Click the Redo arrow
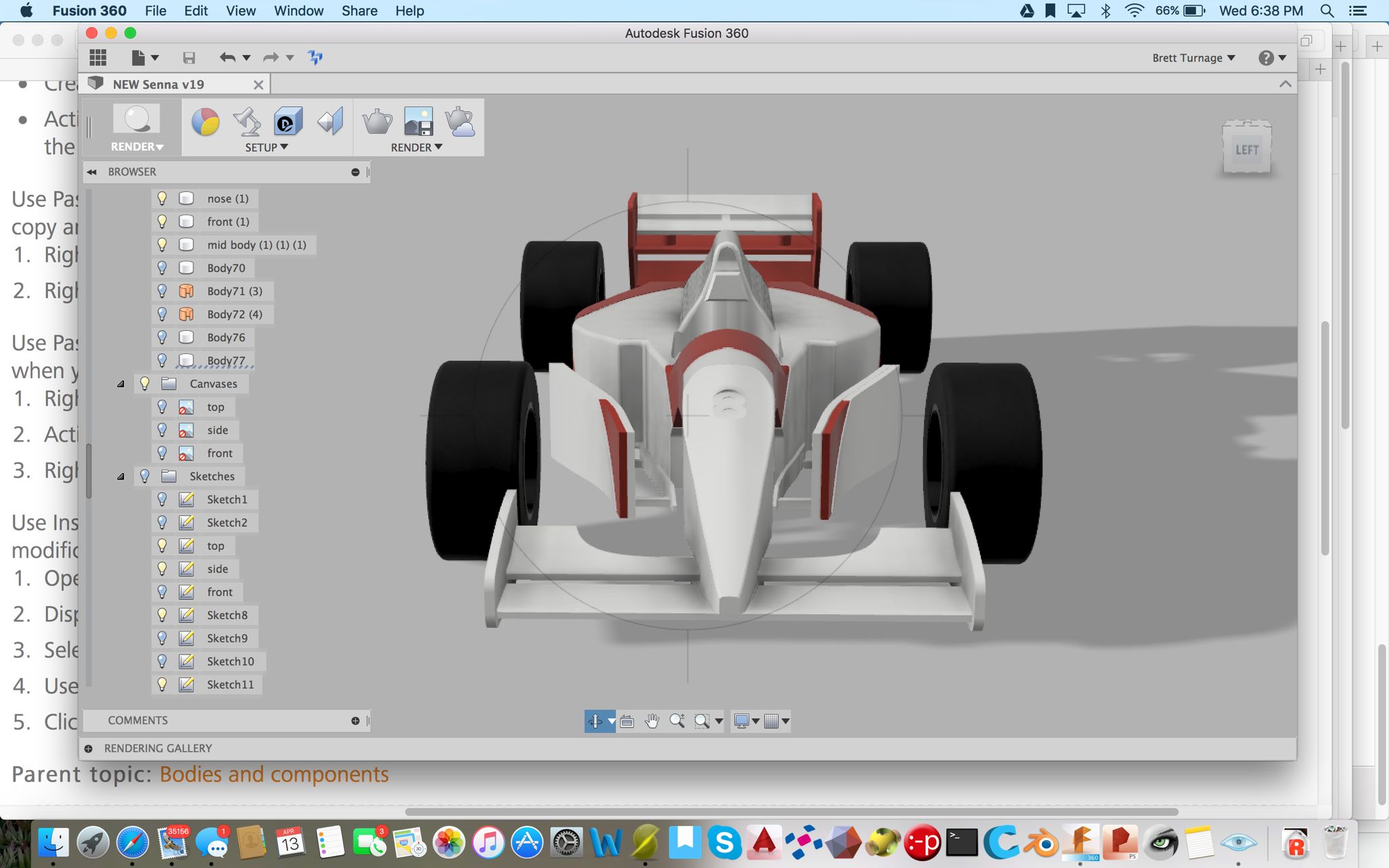 [271, 58]
